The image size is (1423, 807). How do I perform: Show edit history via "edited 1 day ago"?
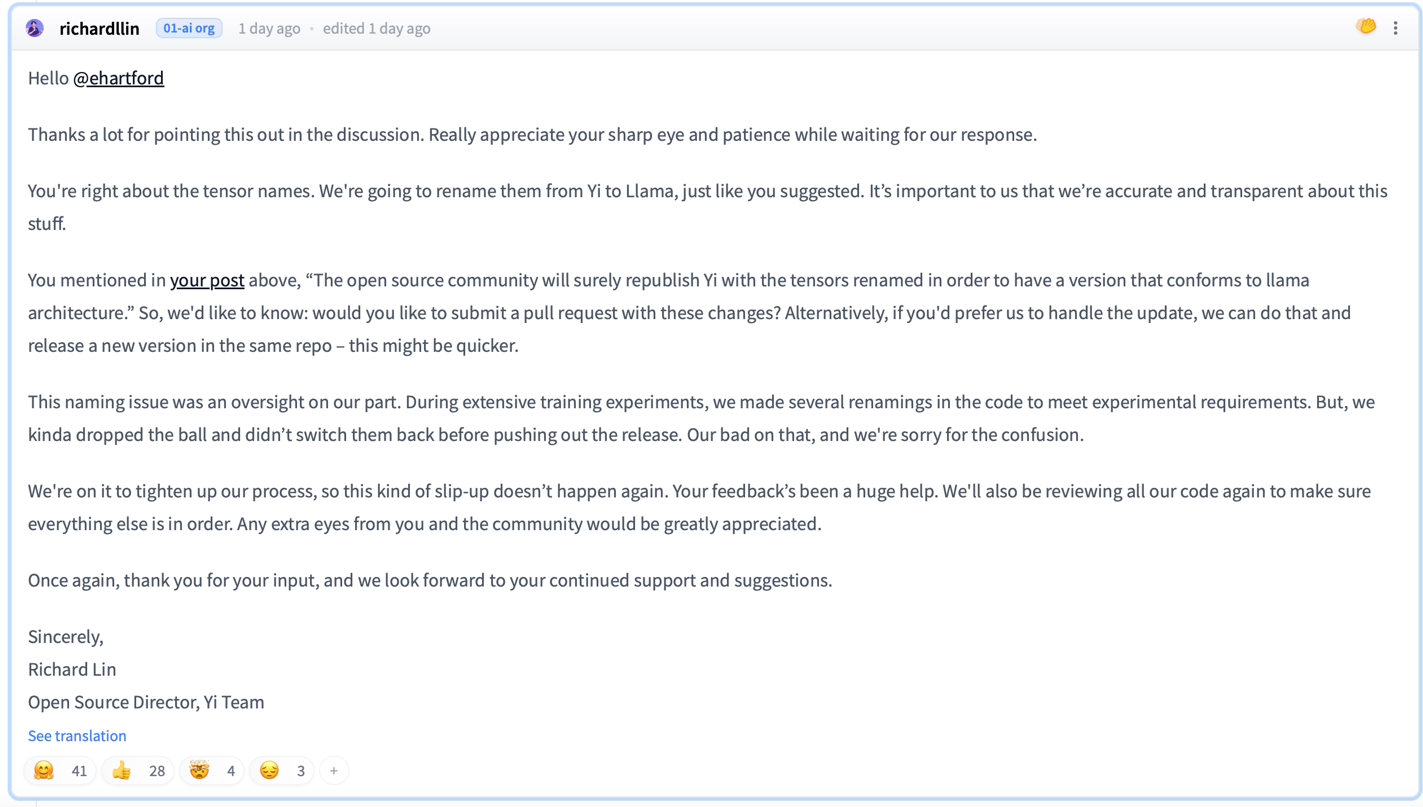tap(376, 28)
